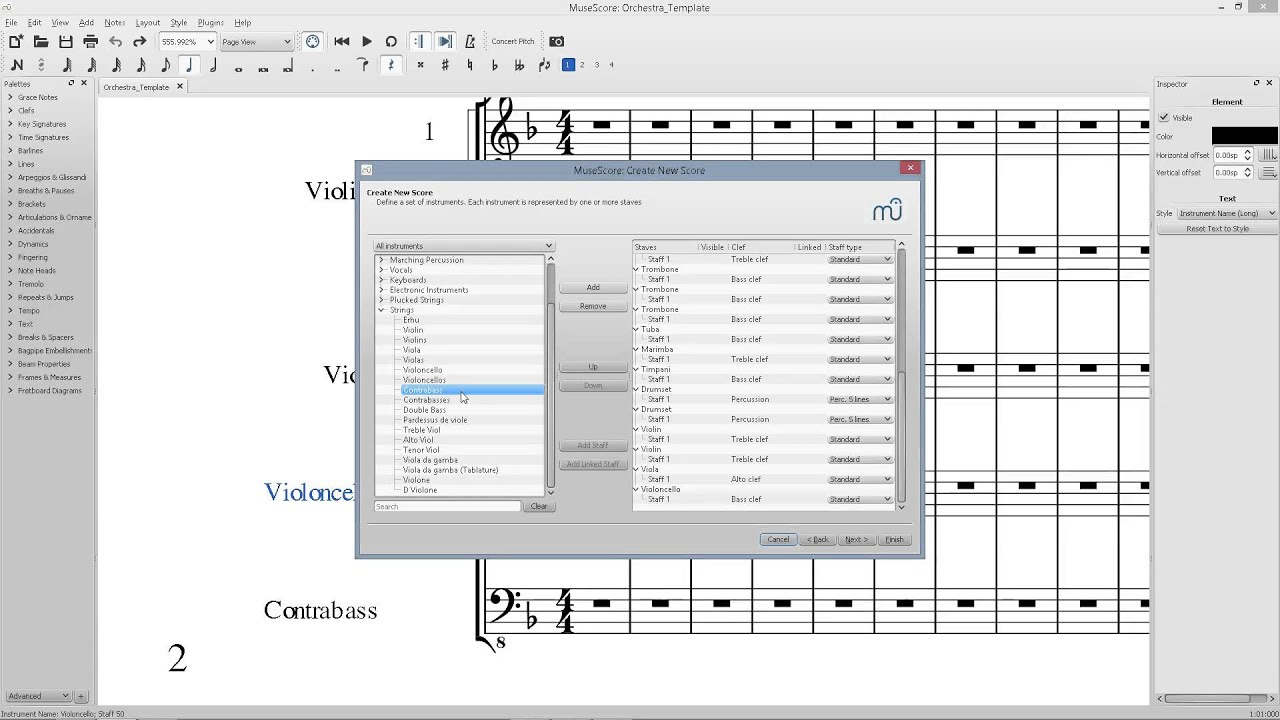
Task: Open the Help menu
Action: pos(242,22)
